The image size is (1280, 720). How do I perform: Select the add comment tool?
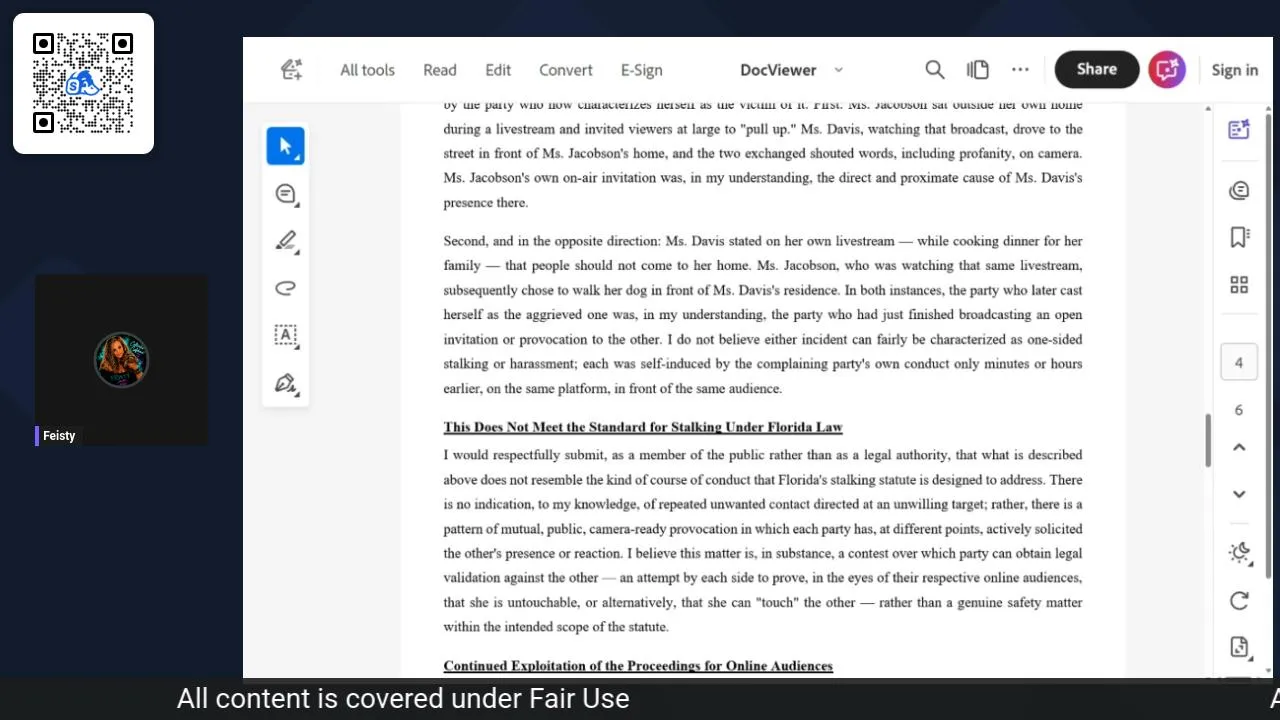pos(286,194)
